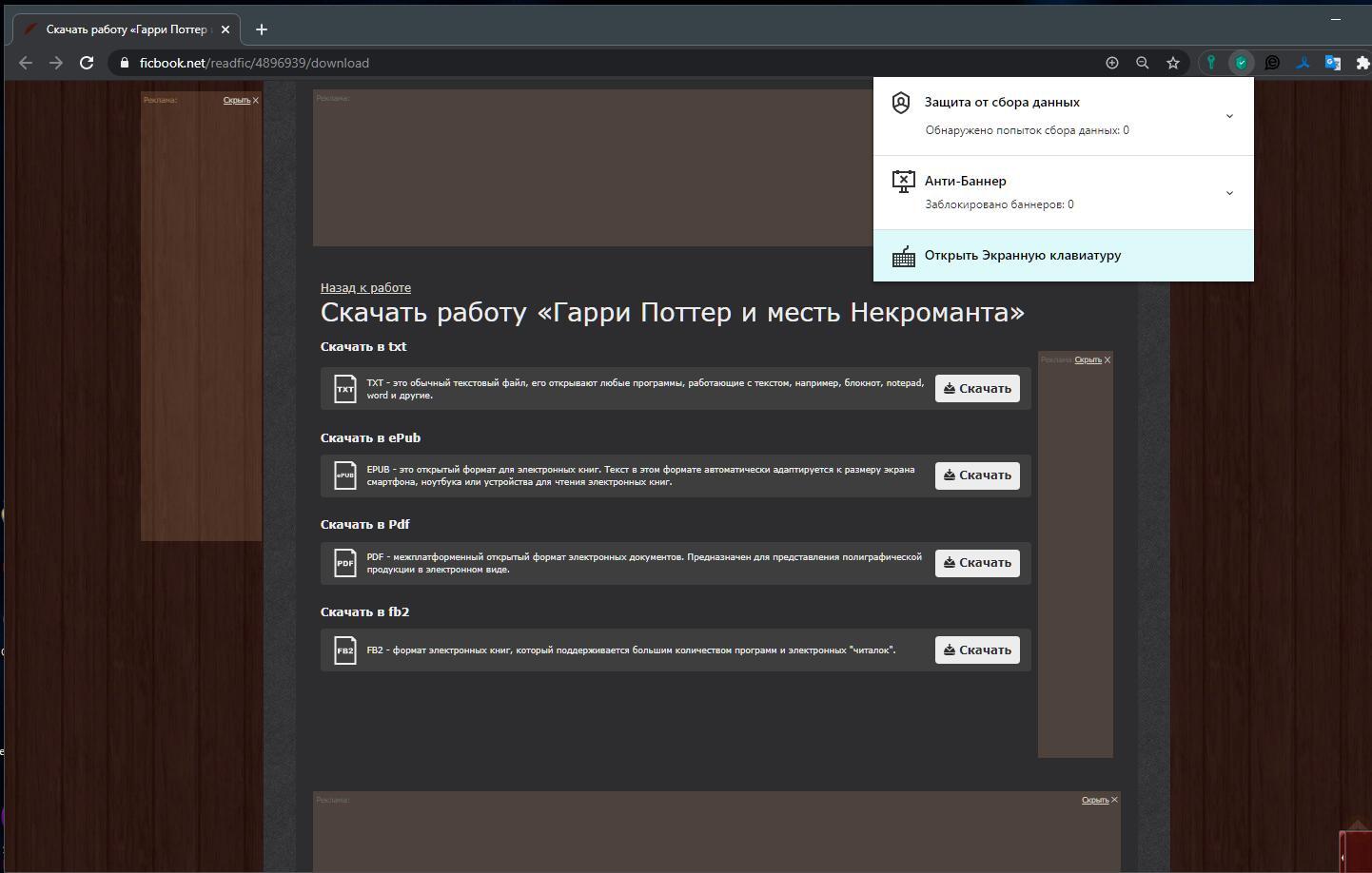1372x873 pixels.
Task: Open the Kaspersky Password Manager key extension
Action: 1211,63
